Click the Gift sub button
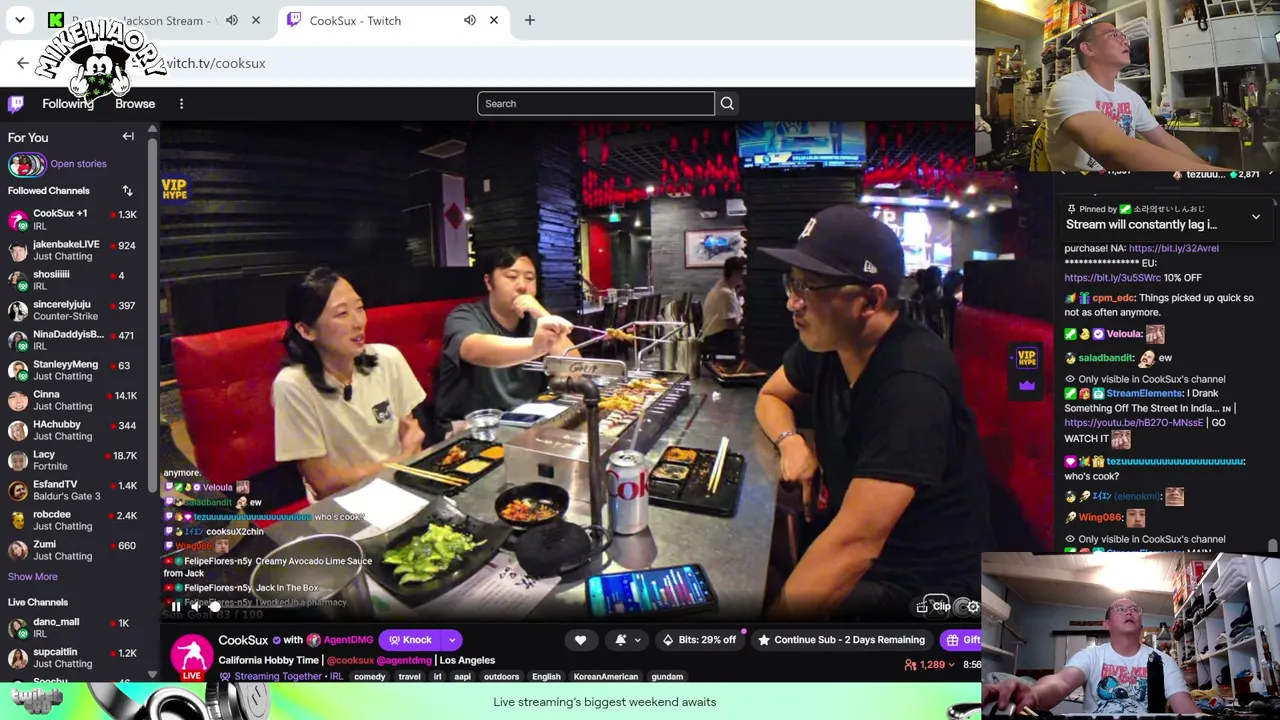 [962, 640]
